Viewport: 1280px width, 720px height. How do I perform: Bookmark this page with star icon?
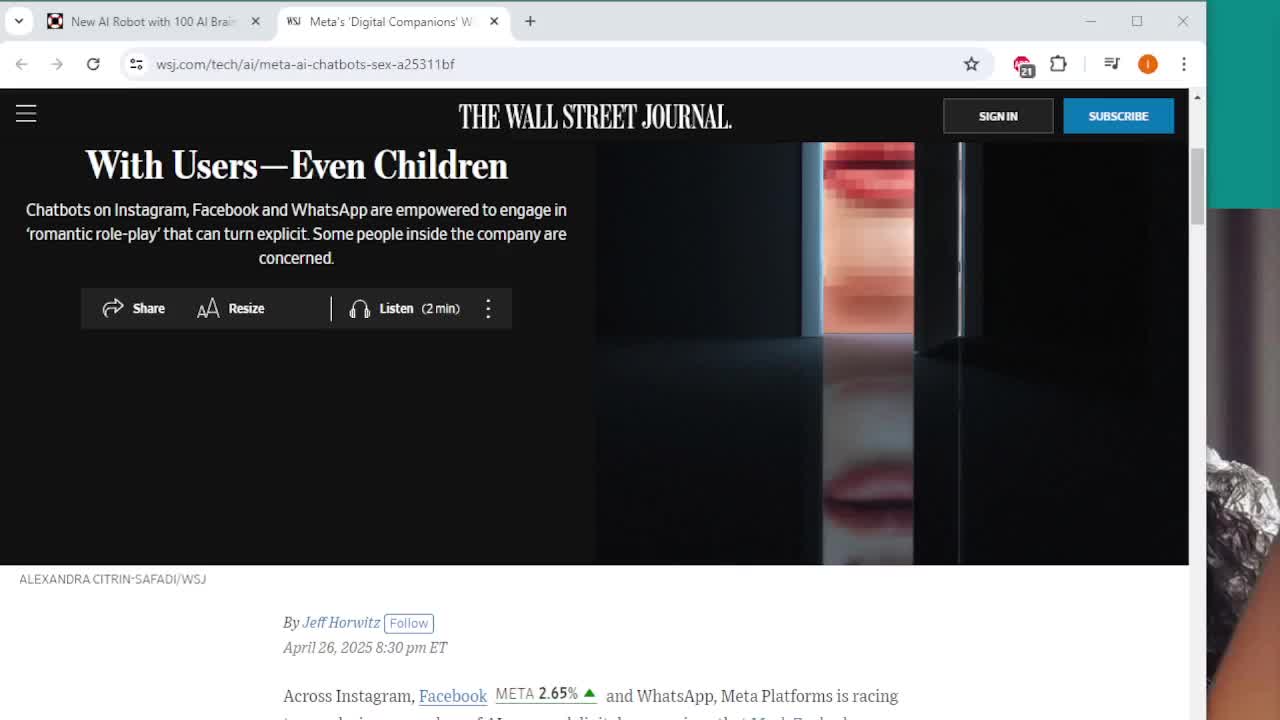coord(971,64)
